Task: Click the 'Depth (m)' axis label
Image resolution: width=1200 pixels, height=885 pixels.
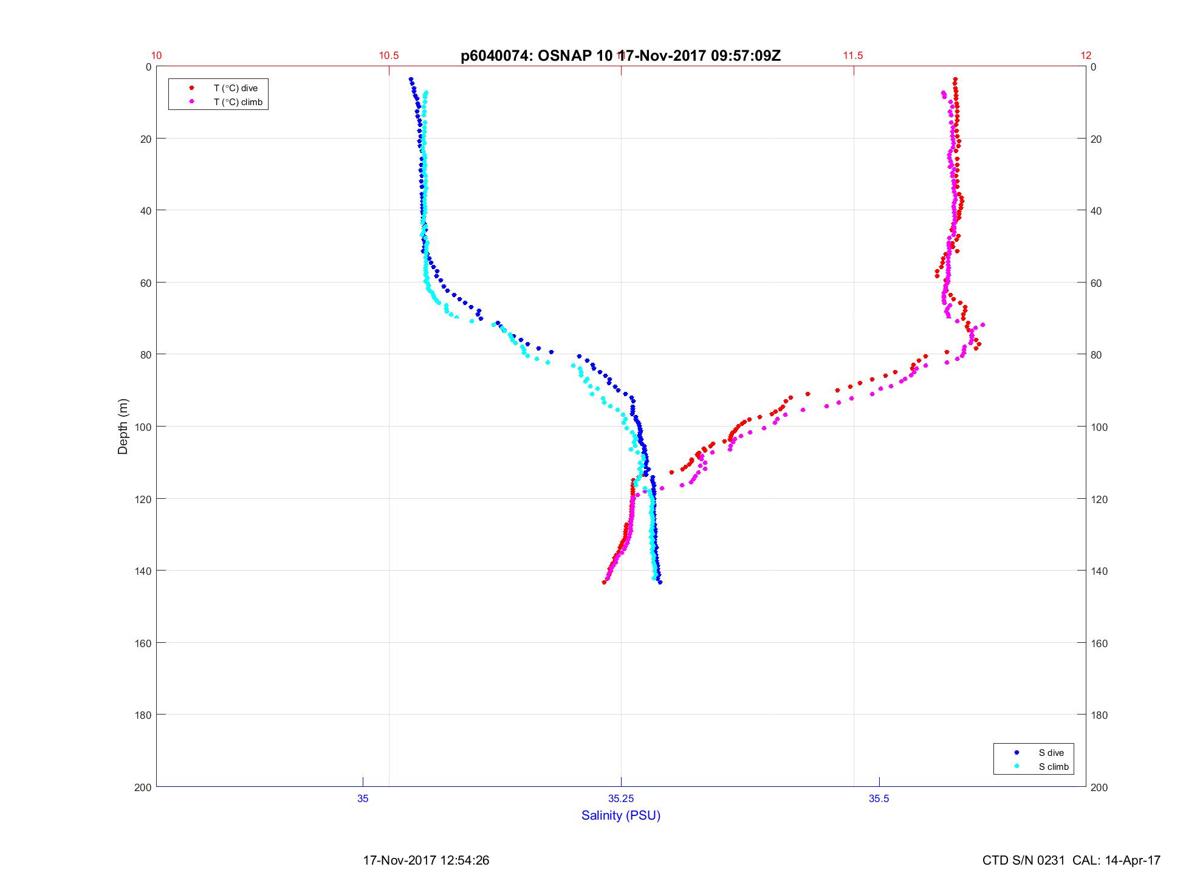Action: coord(124,427)
